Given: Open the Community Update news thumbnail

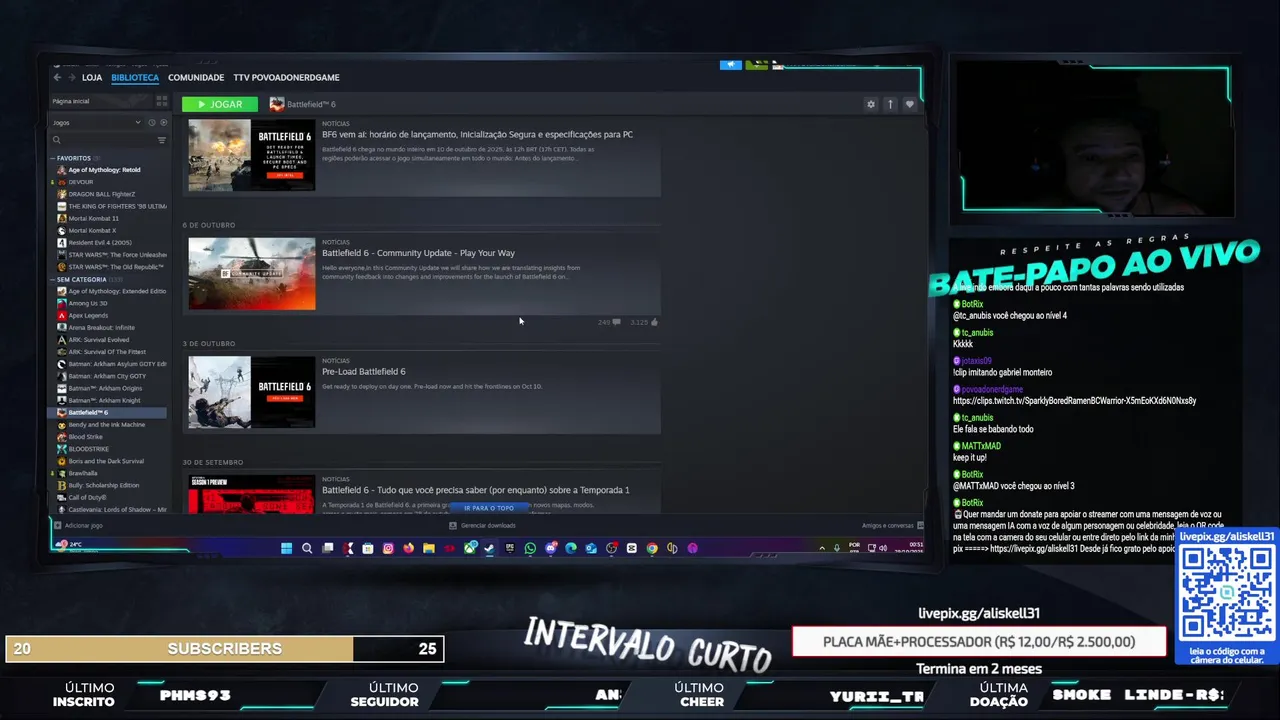Looking at the screenshot, I should (x=252, y=273).
